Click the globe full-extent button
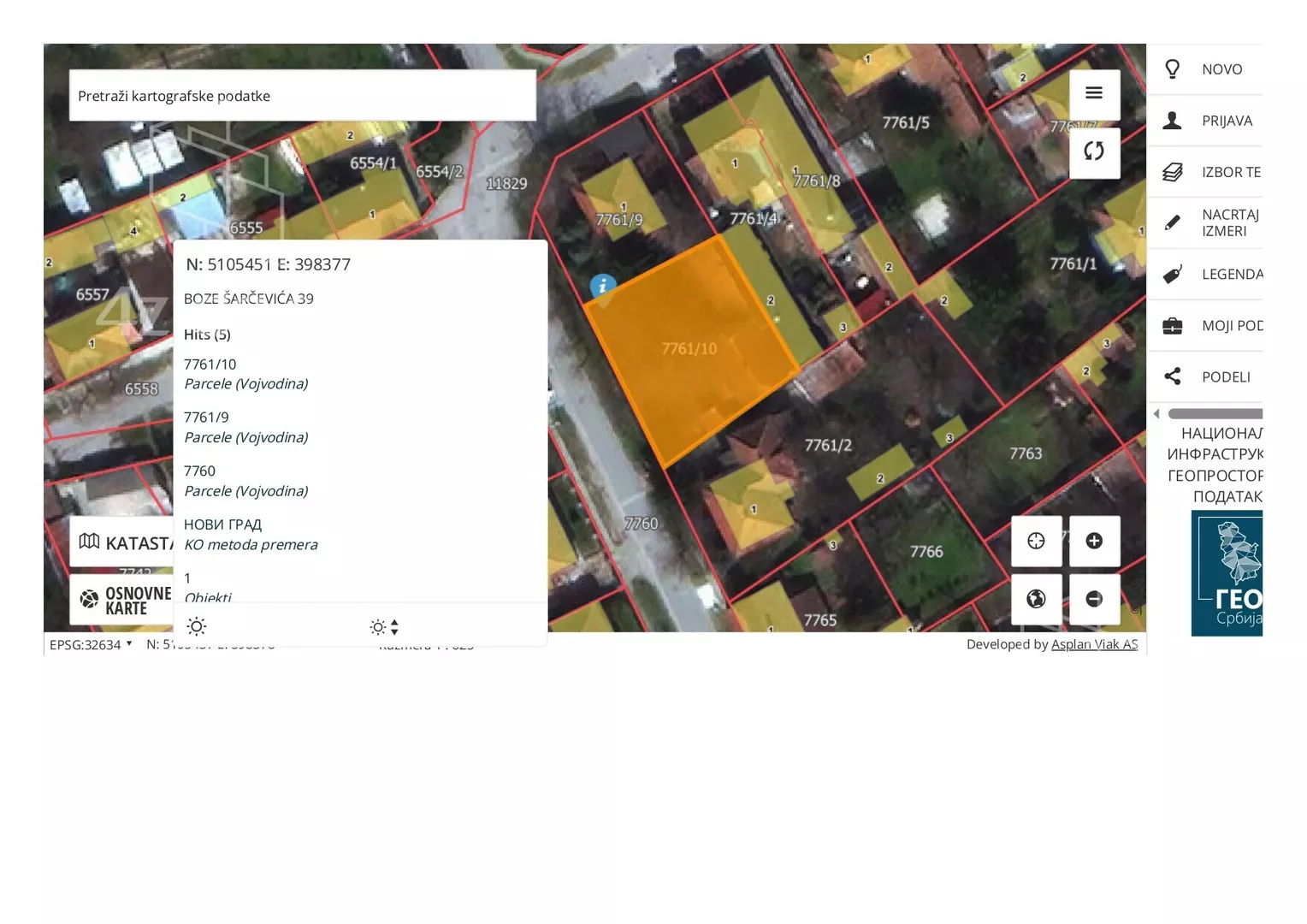This screenshot has width=1307, height=924. coord(1036,599)
